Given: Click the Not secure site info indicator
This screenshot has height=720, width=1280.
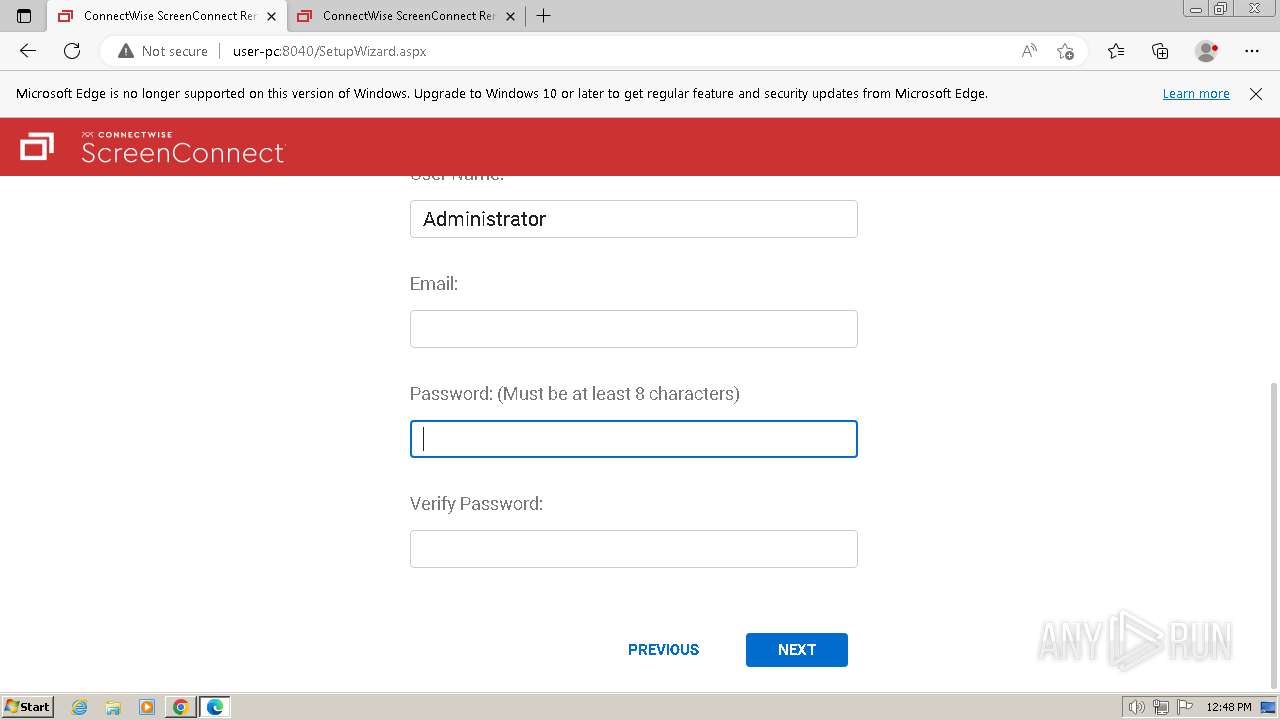Looking at the screenshot, I should click(163, 51).
